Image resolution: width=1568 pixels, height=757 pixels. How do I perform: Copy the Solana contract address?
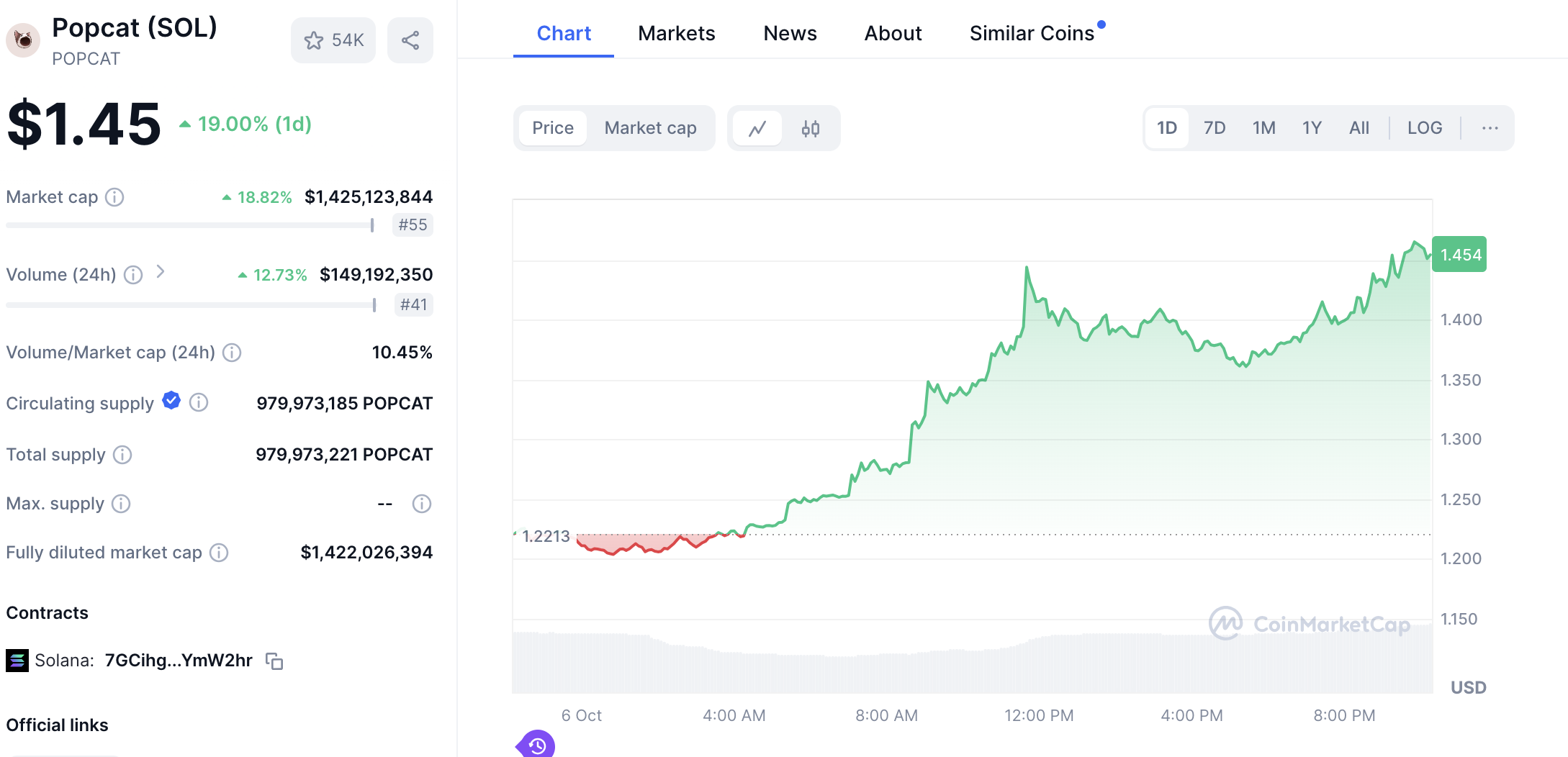pos(274,661)
